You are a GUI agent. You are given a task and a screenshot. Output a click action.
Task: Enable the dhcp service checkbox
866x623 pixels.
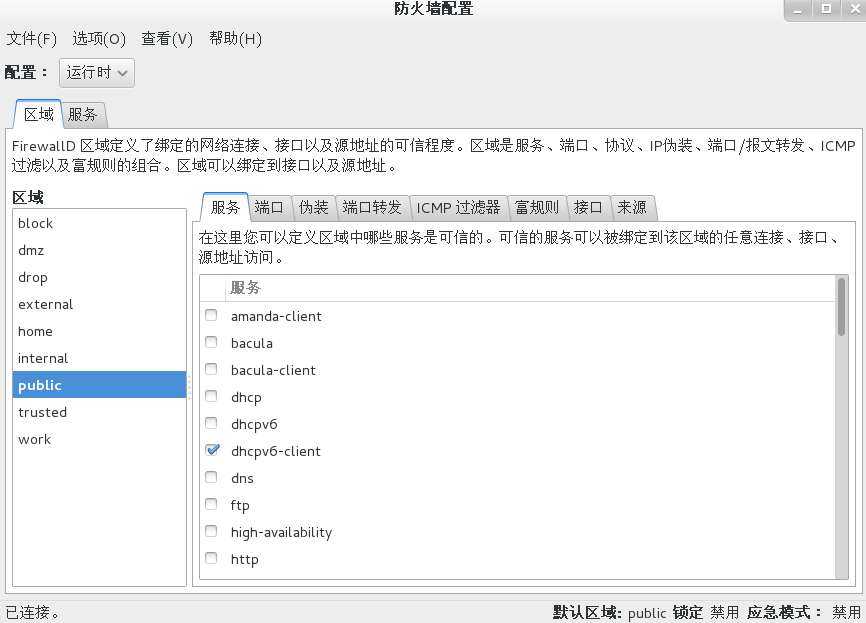click(211, 396)
